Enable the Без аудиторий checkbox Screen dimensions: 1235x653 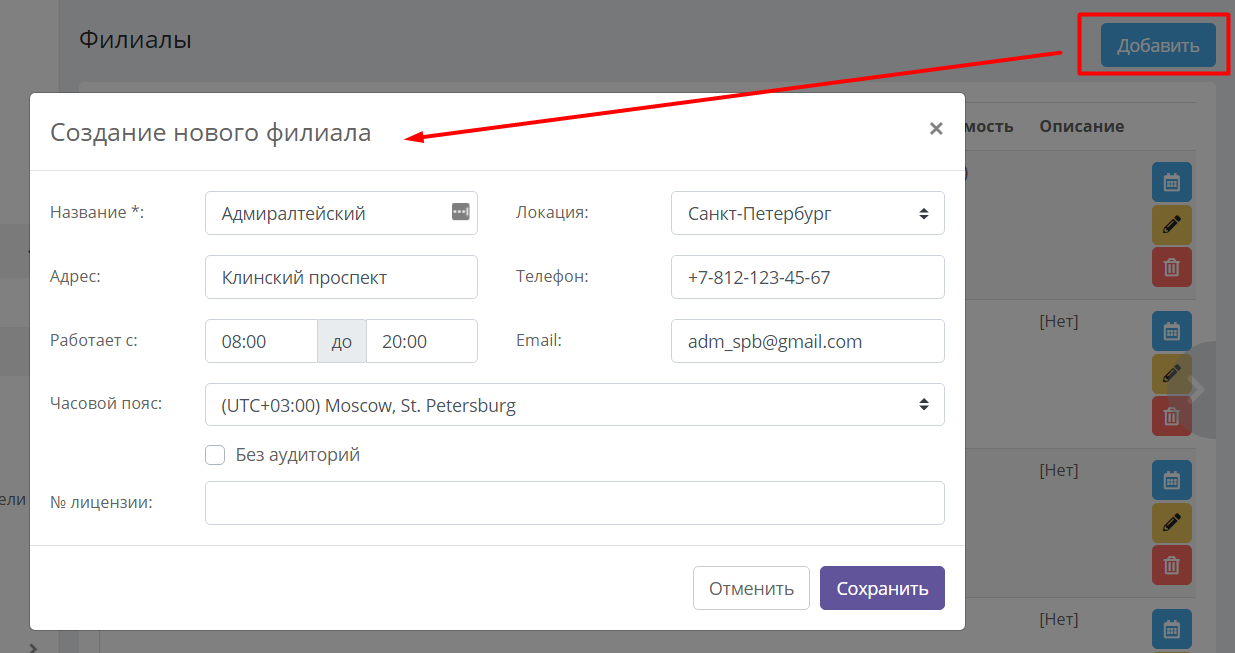point(215,455)
